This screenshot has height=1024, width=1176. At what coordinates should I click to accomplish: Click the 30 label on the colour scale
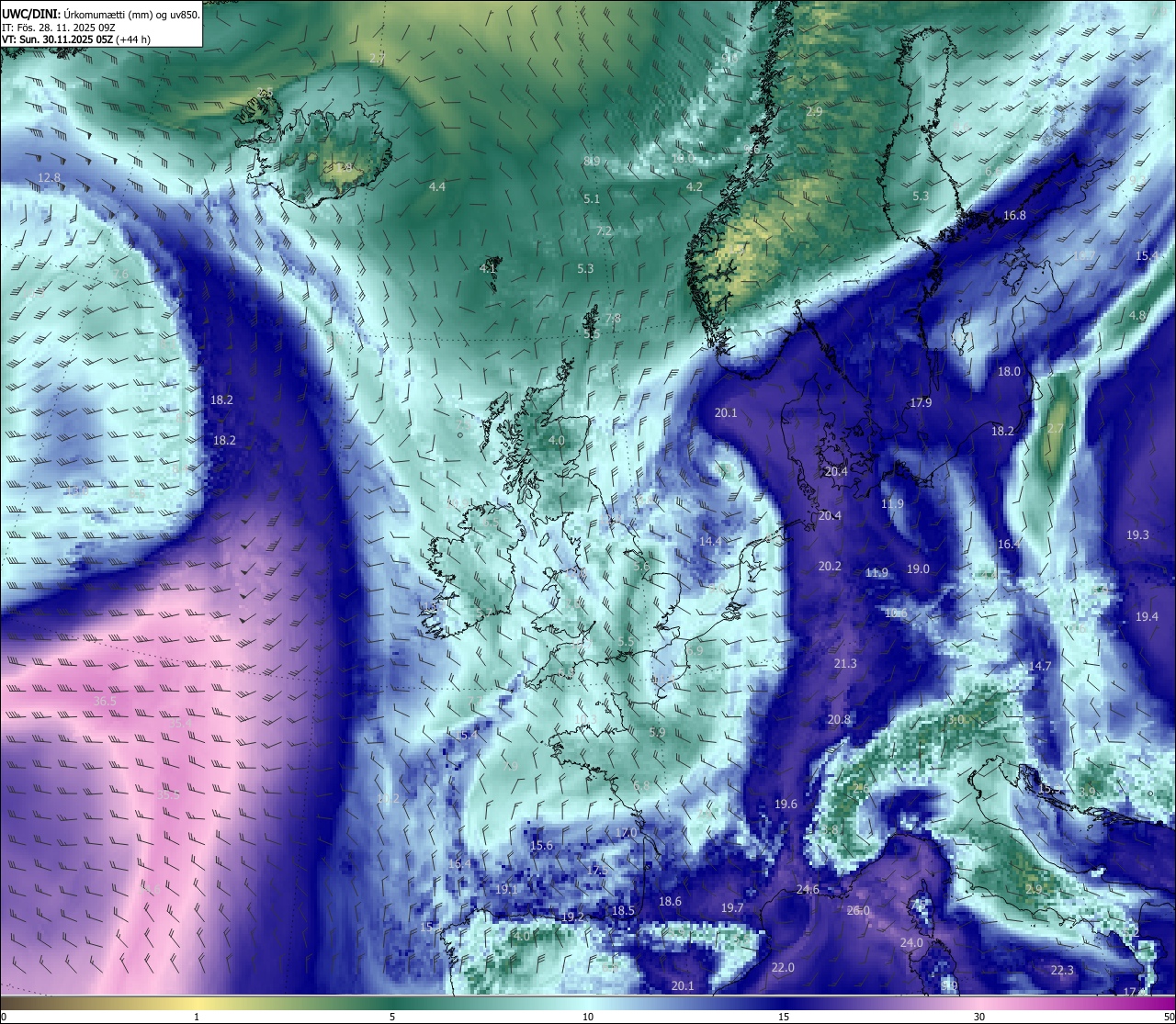(979, 1017)
